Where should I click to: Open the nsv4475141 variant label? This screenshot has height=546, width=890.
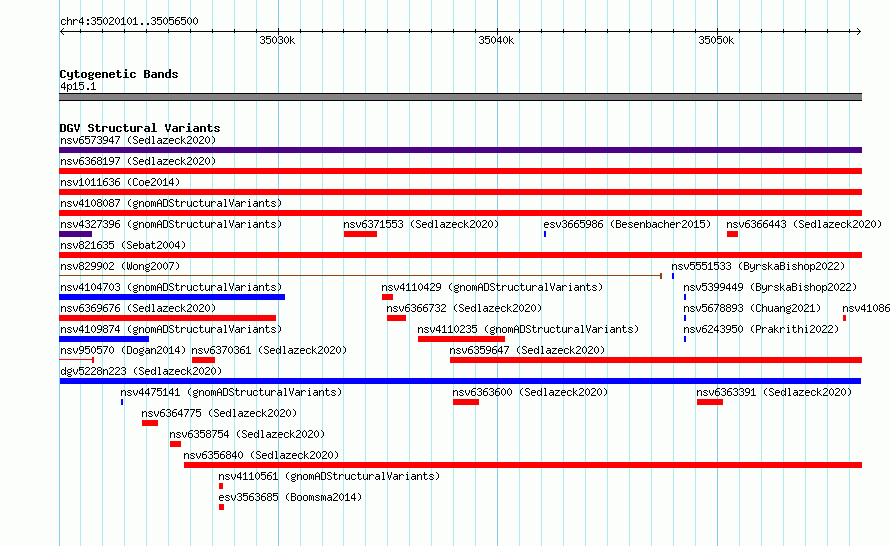(231, 392)
